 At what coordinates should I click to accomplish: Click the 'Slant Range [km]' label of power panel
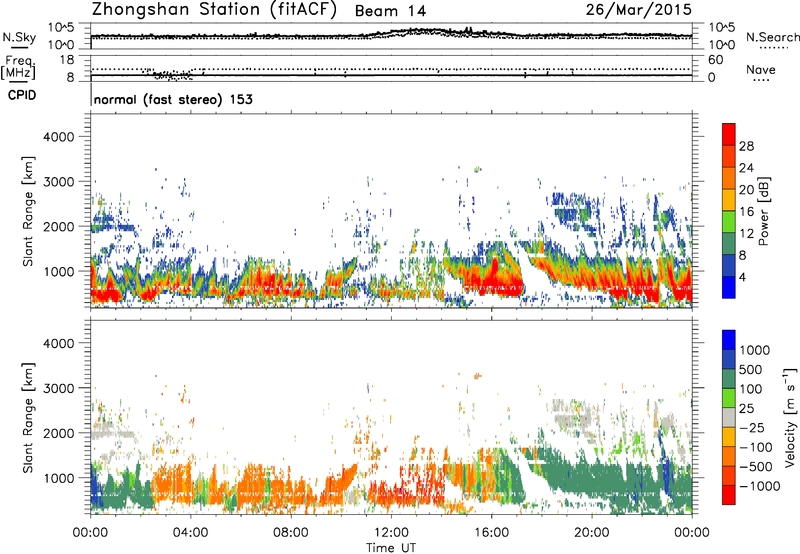tap(28, 211)
